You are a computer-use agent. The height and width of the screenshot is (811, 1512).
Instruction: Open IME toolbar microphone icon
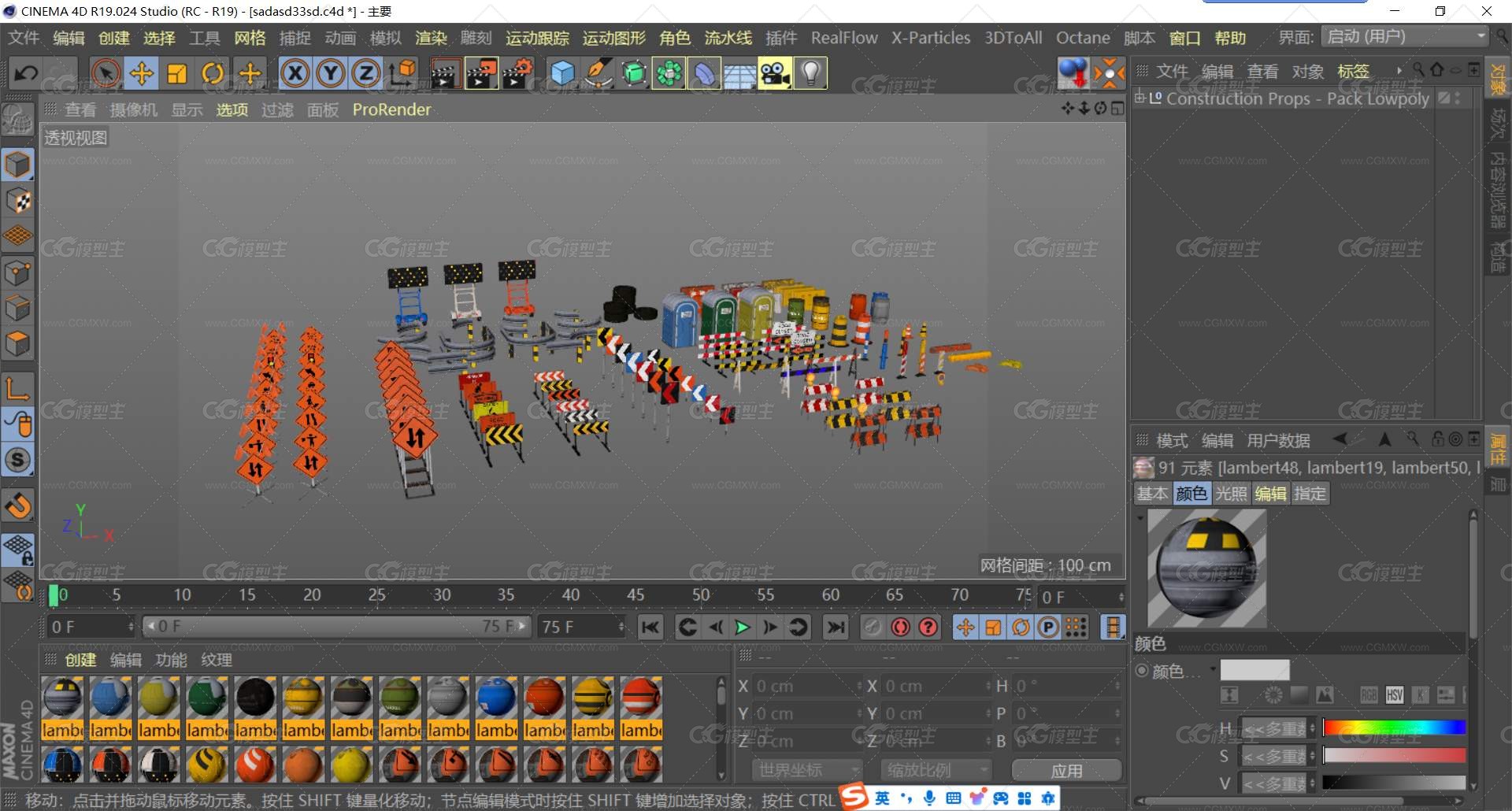[929, 798]
